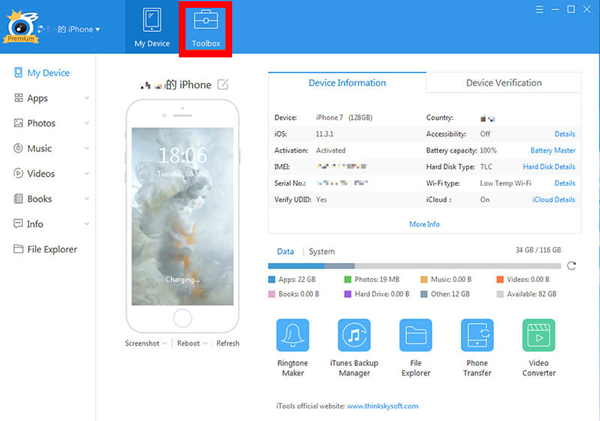Open Ringtone Maker tool
This screenshot has height=421, width=600.
click(293, 348)
